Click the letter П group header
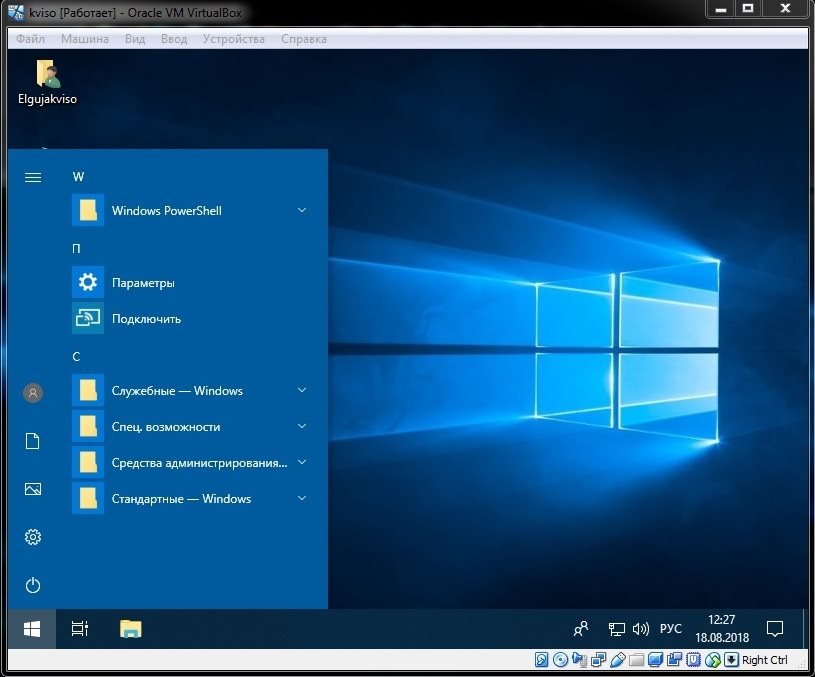This screenshot has width=815, height=677. coord(76,249)
